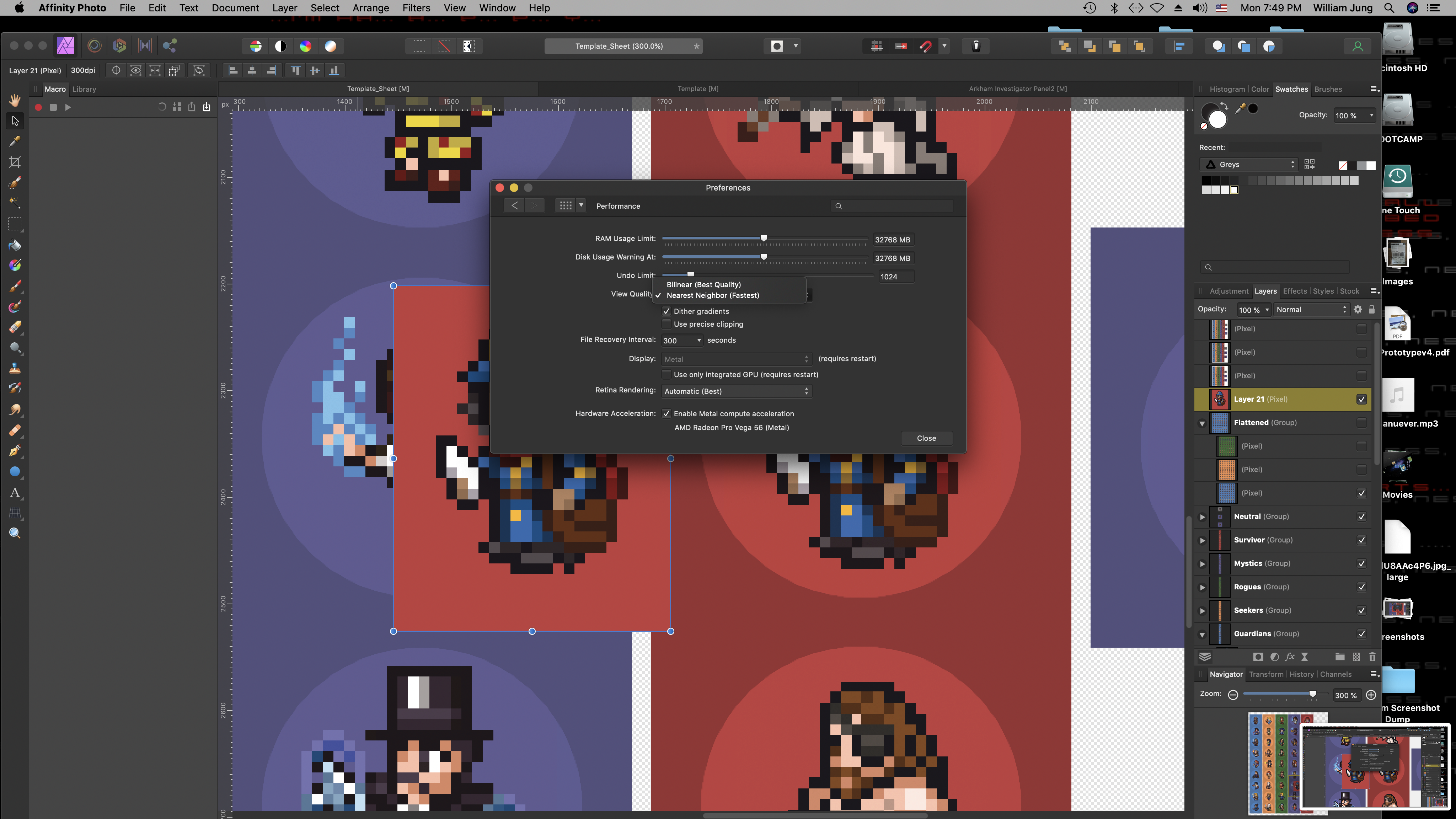Switch to Export Persona
The width and height of the screenshot is (1456, 819).
pyautogui.click(x=170, y=46)
